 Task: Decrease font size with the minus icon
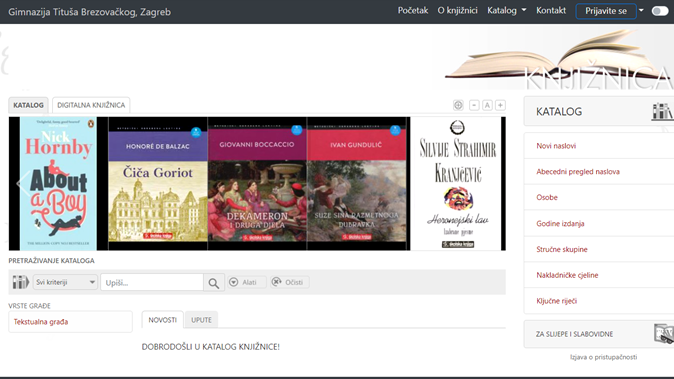pyautogui.click(x=474, y=105)
